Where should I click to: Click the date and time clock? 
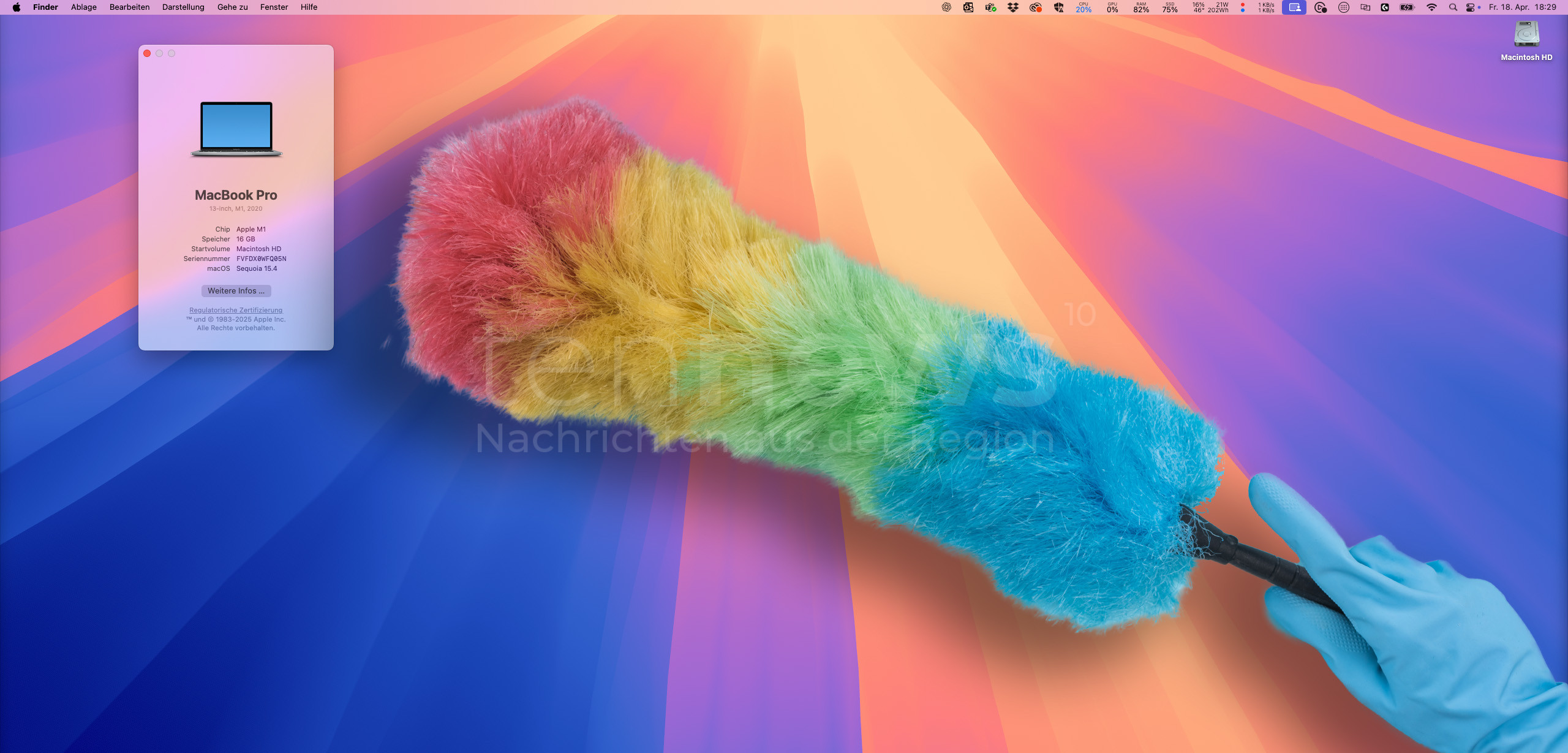1523,7
